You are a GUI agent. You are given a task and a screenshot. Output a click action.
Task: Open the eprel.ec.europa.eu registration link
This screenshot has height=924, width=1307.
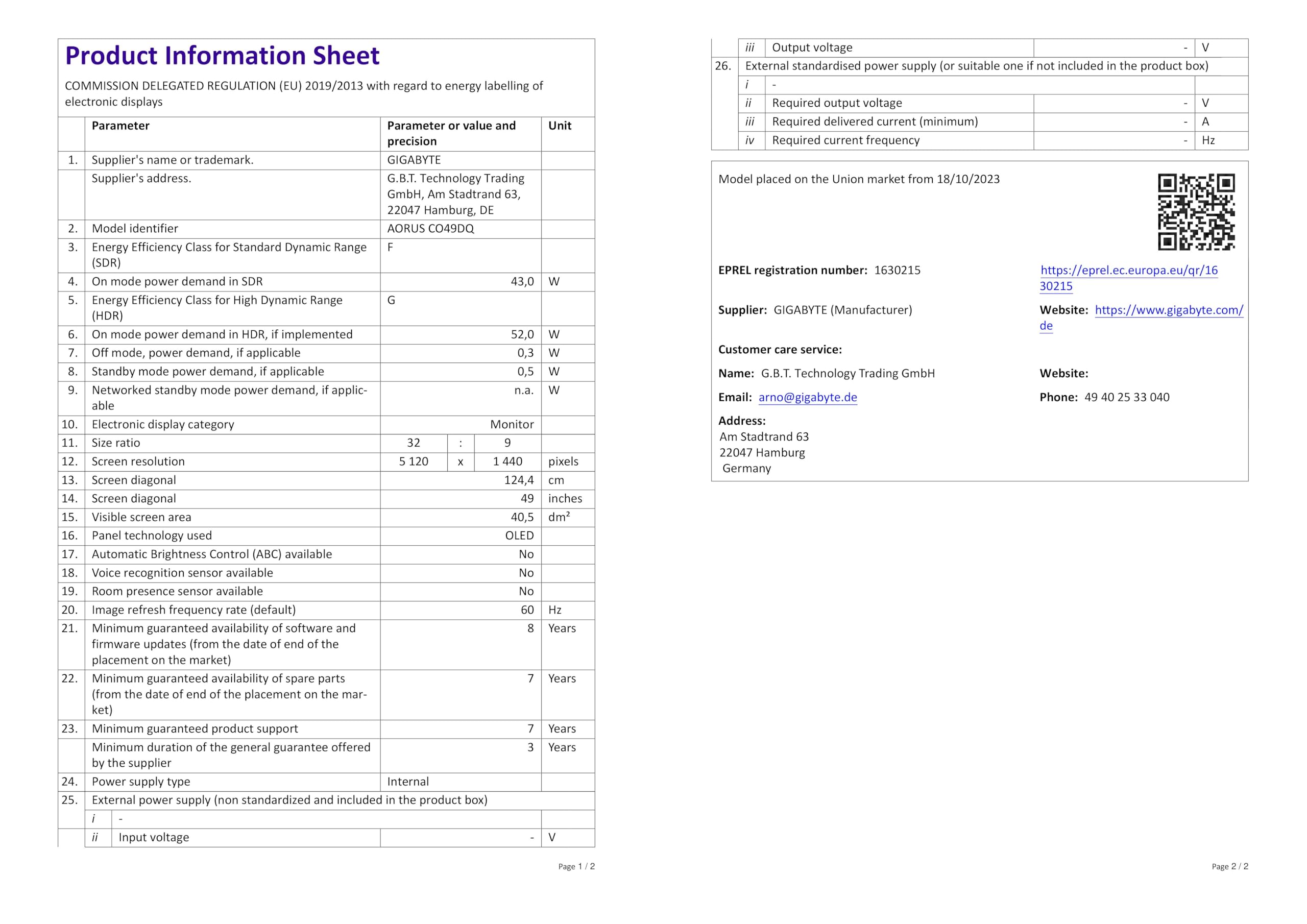[1128, 271]
